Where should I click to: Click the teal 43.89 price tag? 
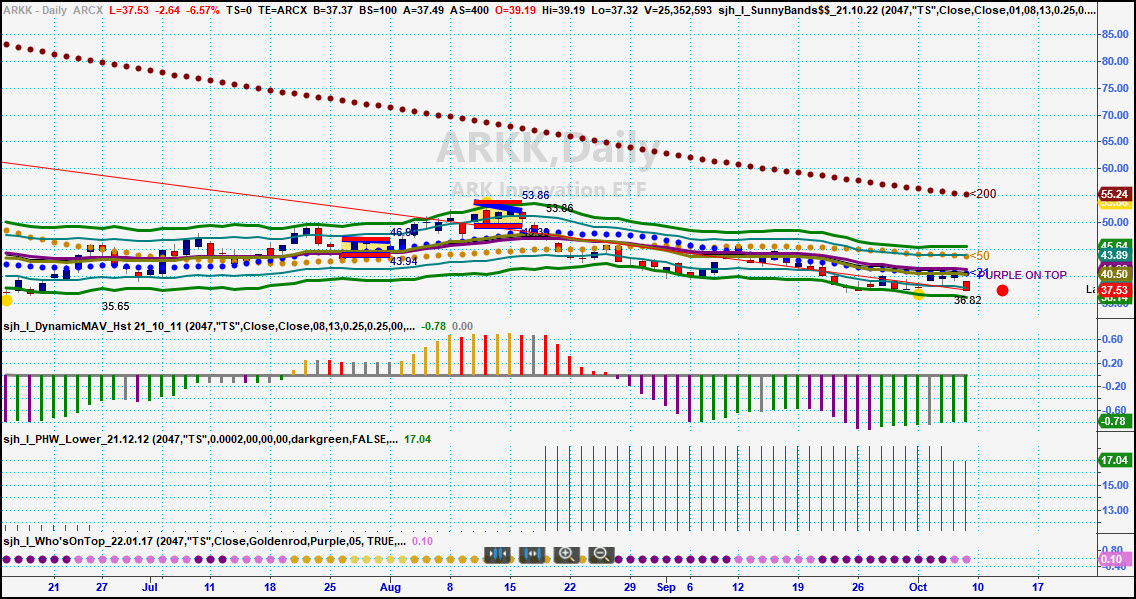tap(1113, 256)
